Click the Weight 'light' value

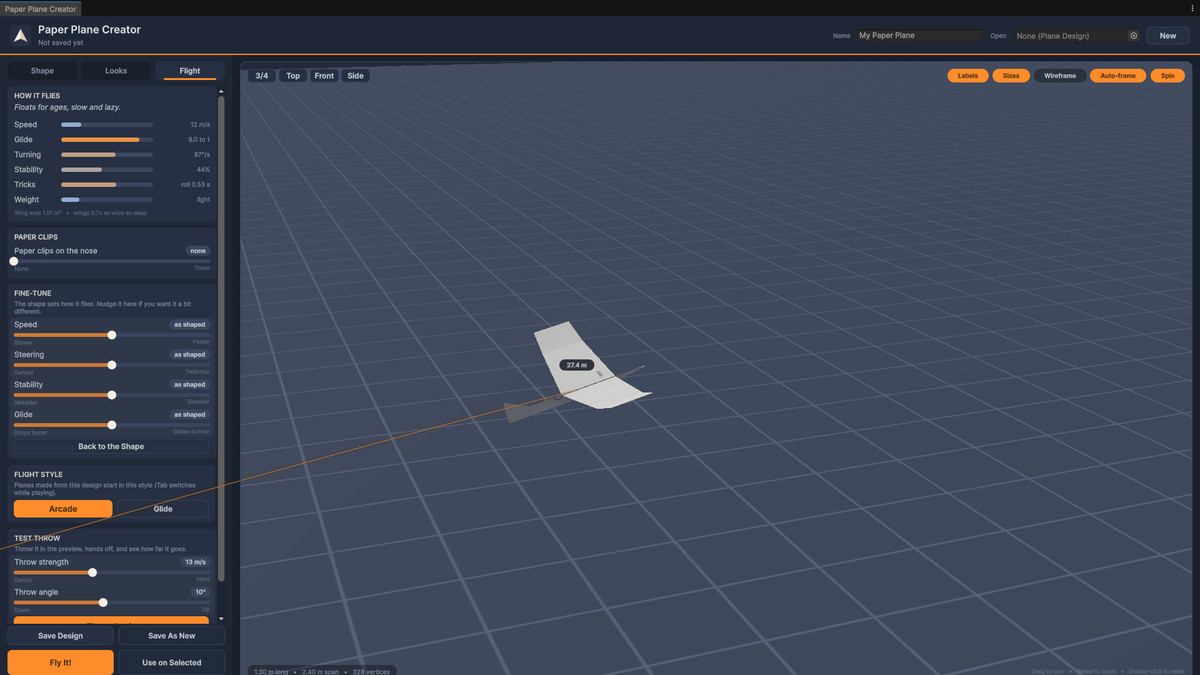[203, 200]
